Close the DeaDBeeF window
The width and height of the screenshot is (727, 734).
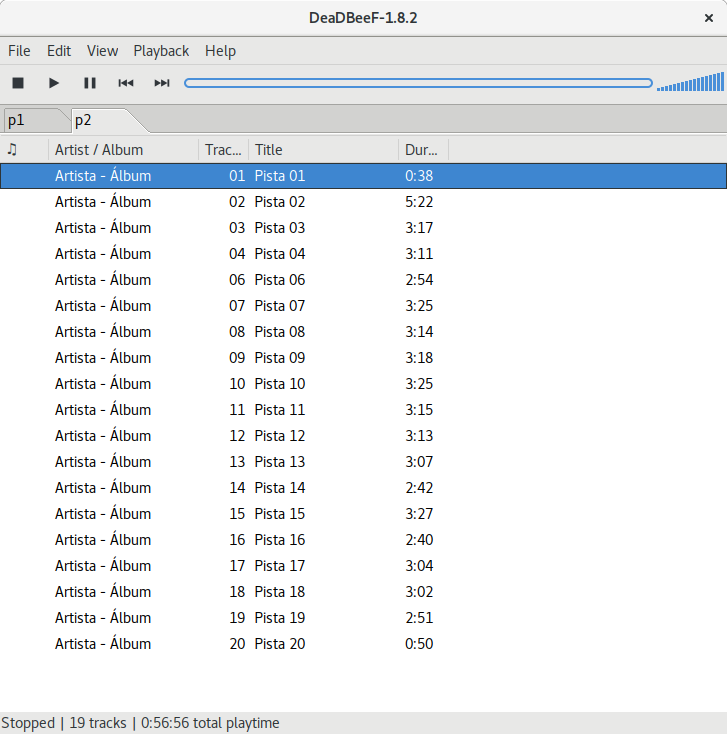709,18
